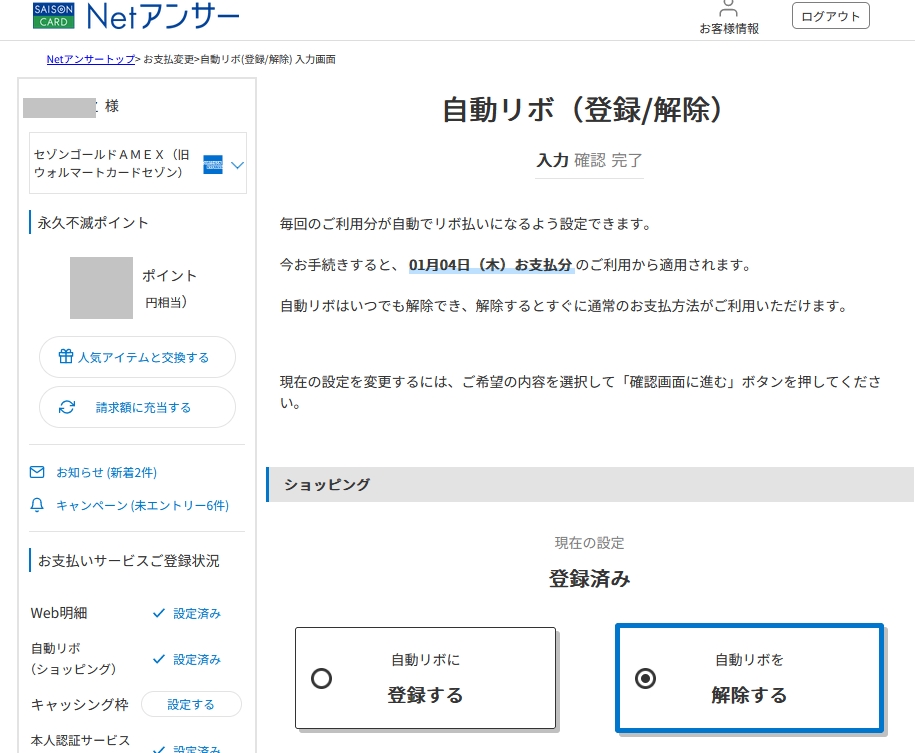This screenshot has height=753, width=915.
Task: Click 設定する for キャッシング枠
Action: 191,704
